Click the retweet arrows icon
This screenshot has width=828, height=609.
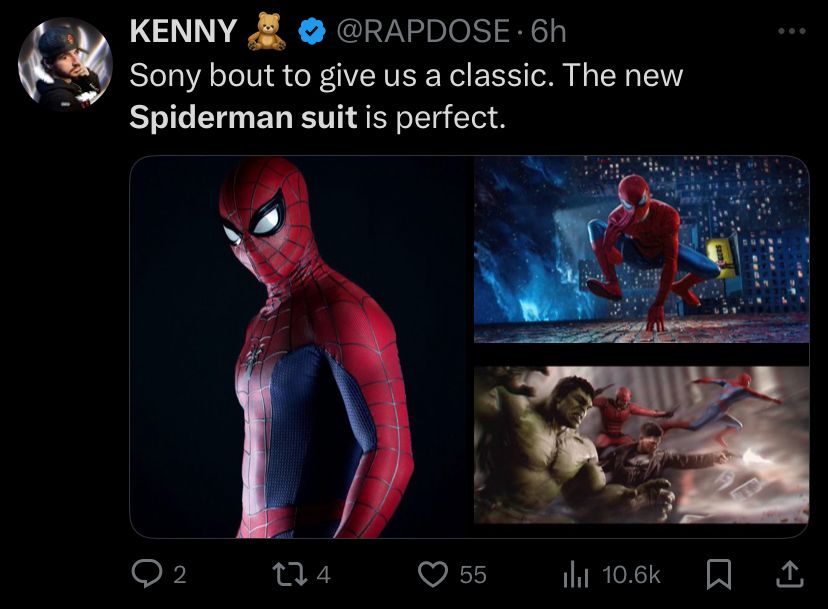click(291, 573)
